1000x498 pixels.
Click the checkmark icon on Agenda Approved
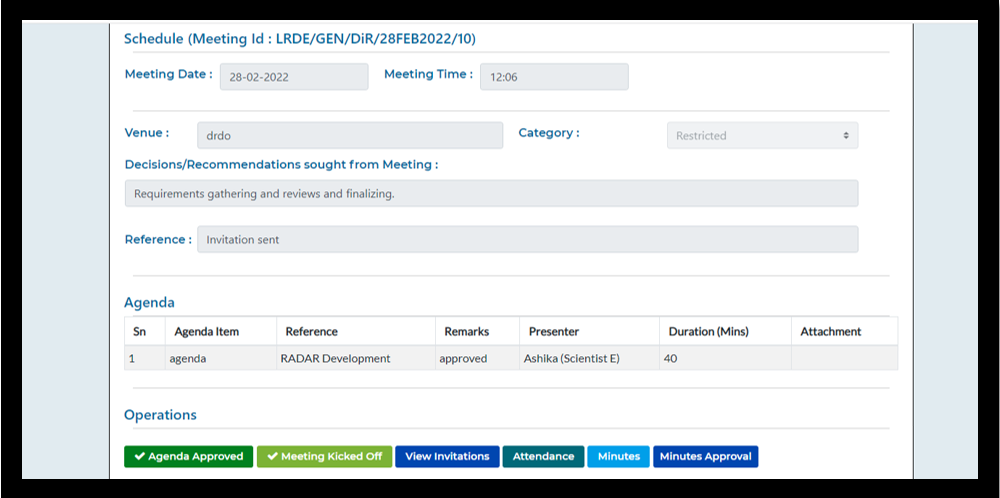click(140, 457)
